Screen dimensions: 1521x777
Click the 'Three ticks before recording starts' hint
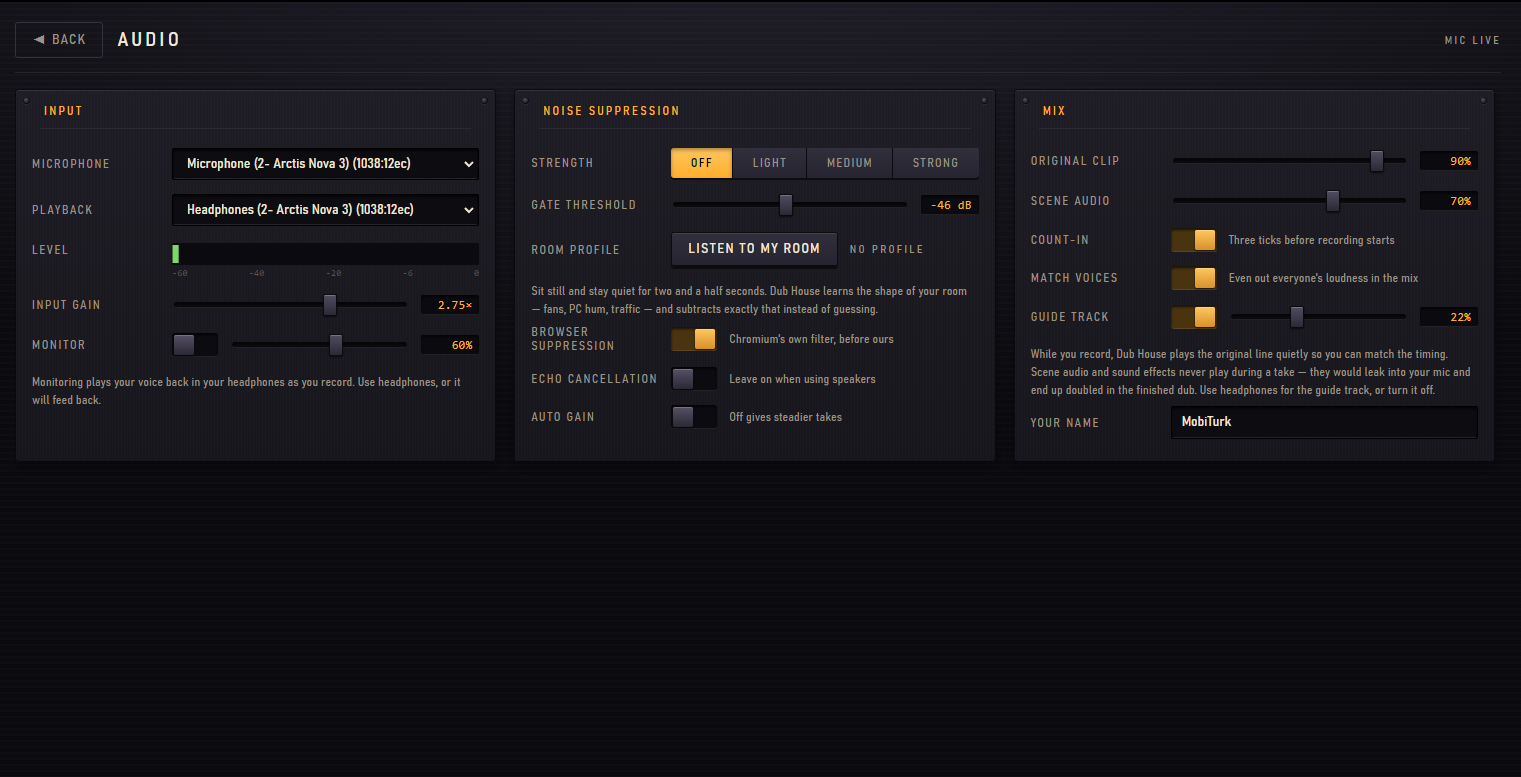1311,240
